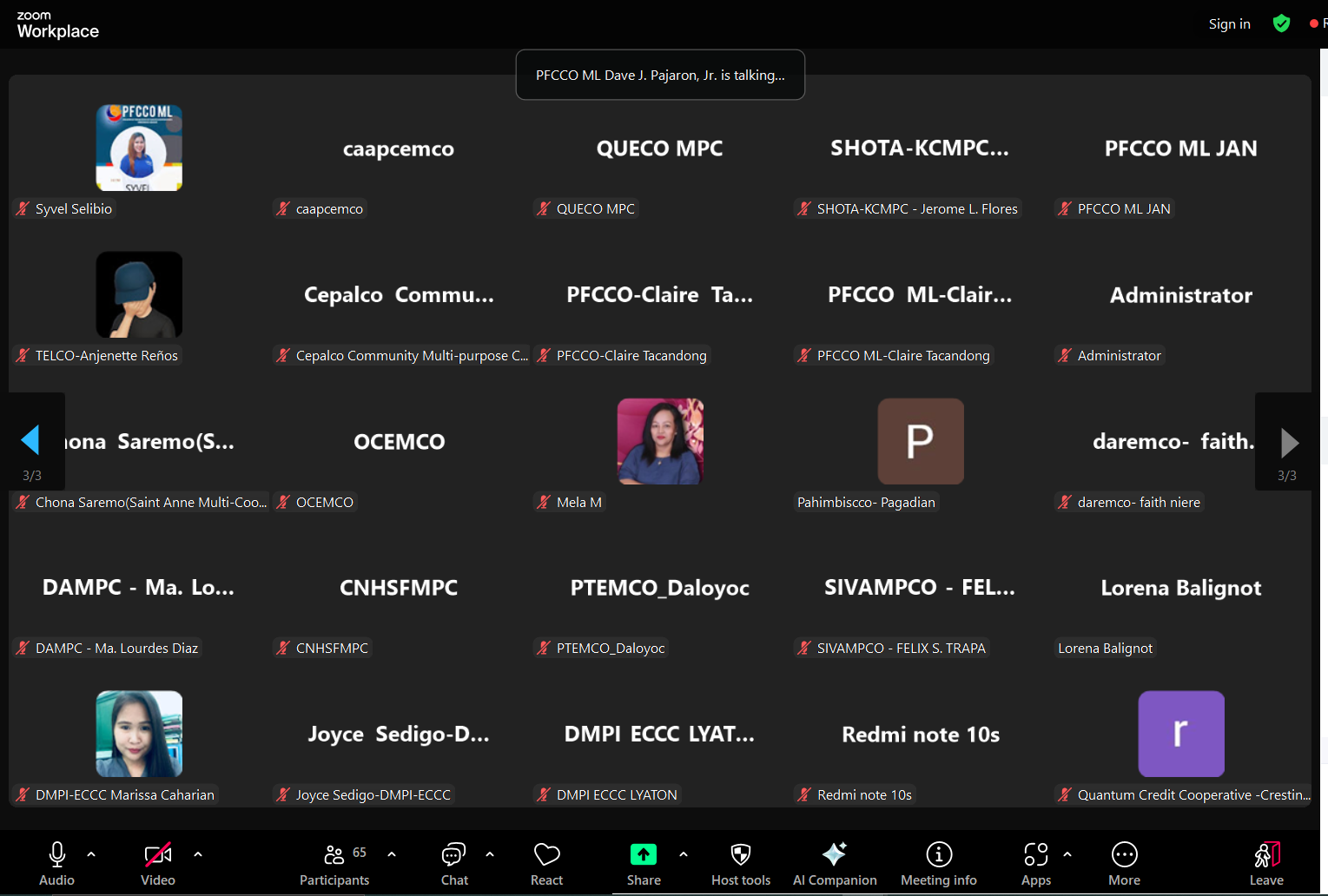
Task: Go to next gallery page with right arrow
Action: [1289, 443]
